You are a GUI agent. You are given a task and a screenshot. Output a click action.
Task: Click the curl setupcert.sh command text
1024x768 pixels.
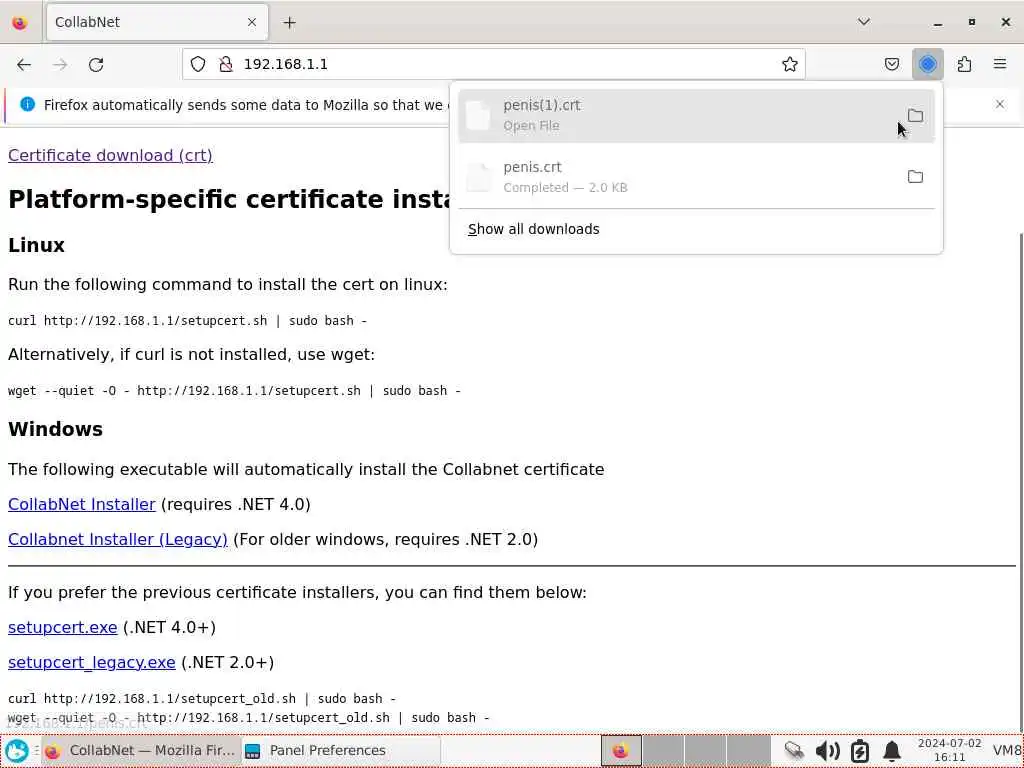click(x=187, y=321)
